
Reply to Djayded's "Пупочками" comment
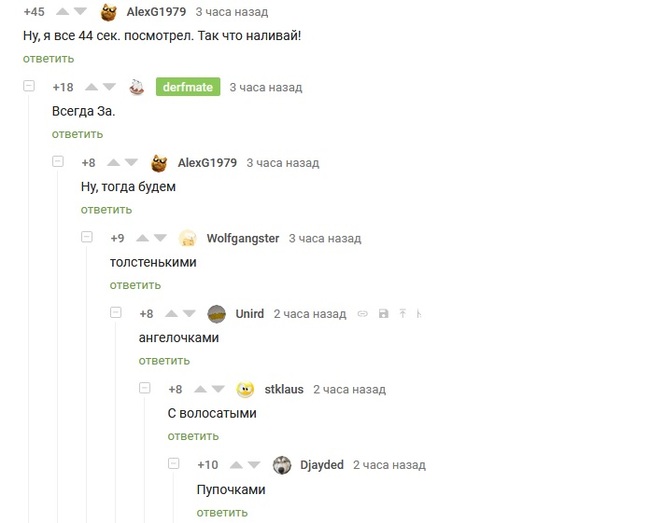point(222,513)
